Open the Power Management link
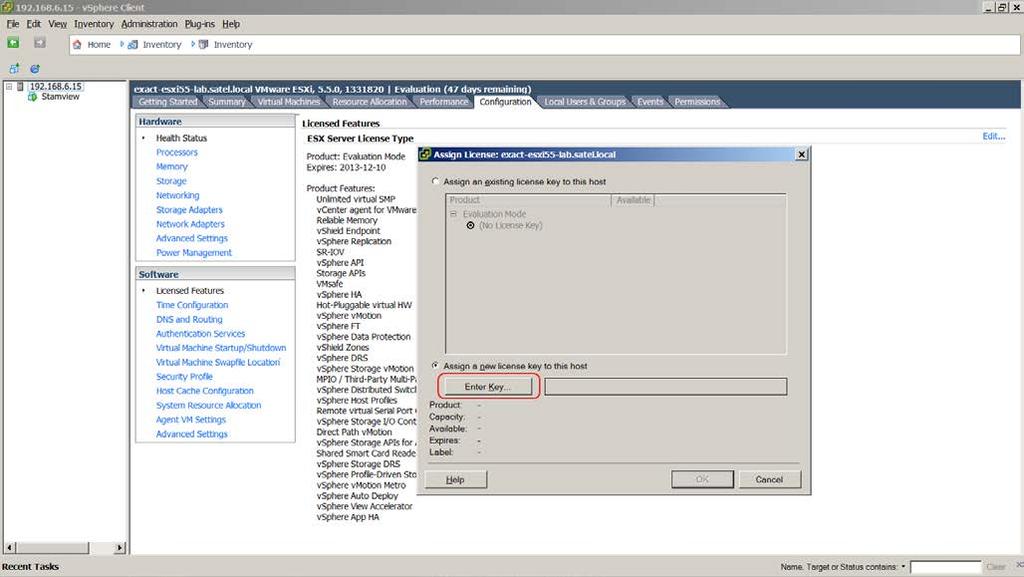Screen dimensions: 1024x577 click(193, 253)
